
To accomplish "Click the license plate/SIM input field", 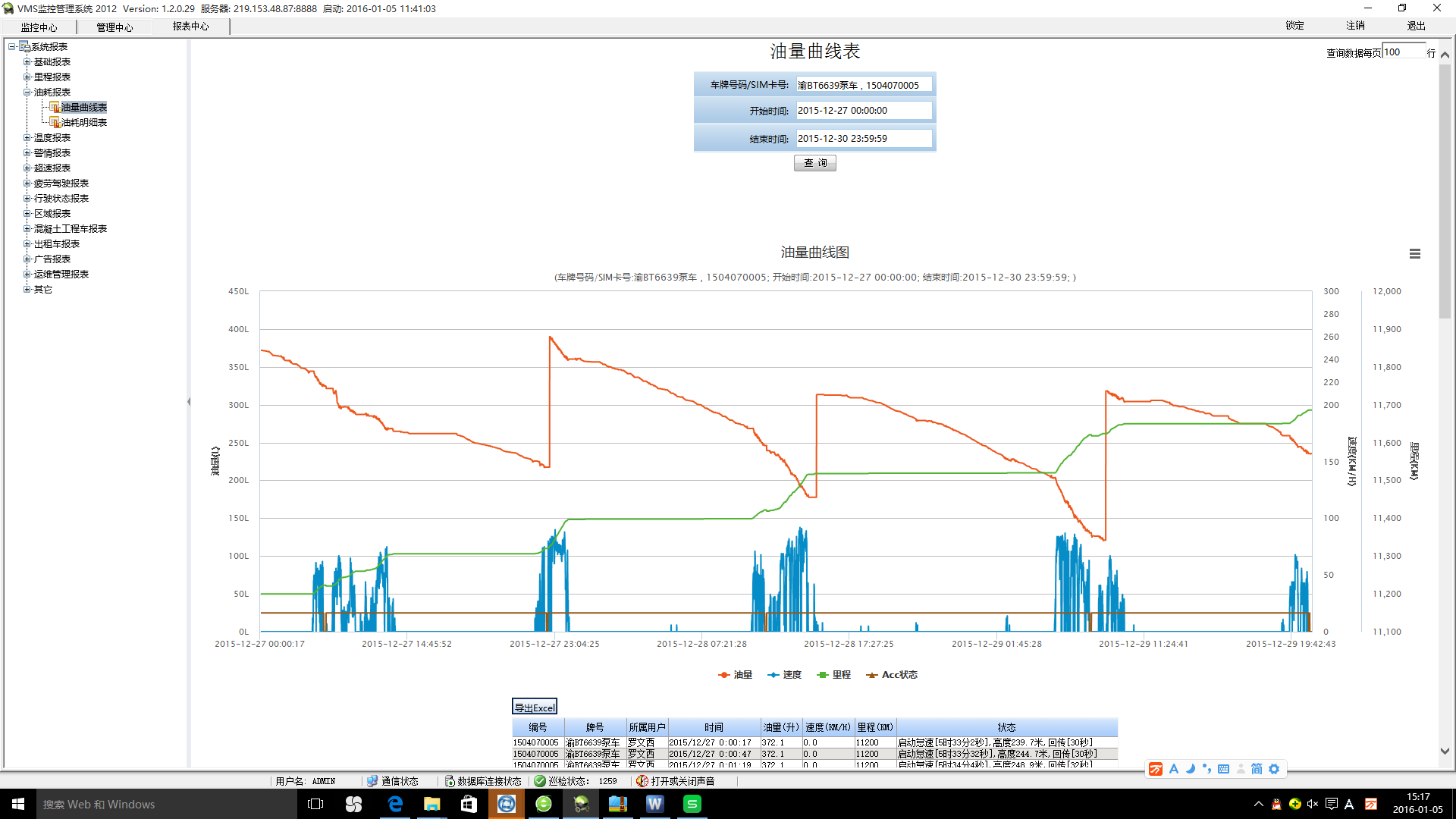I will point(864,85).
